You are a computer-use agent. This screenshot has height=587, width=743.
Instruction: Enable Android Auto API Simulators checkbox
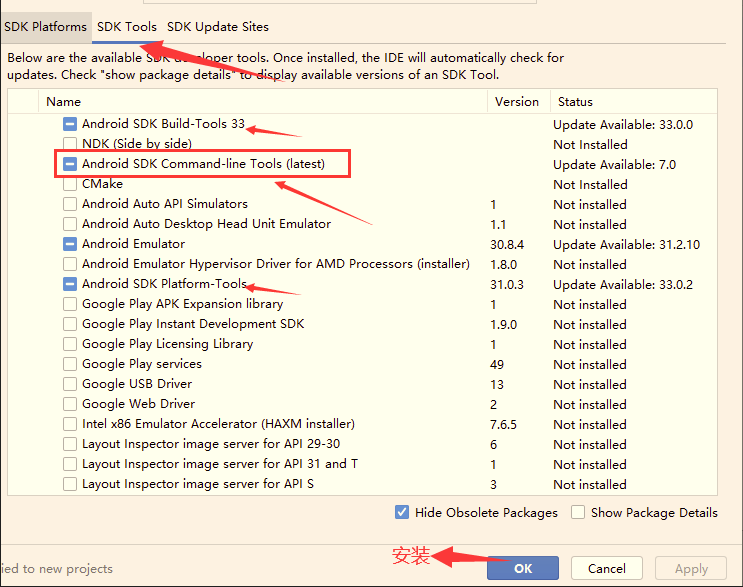pos(70,204)
